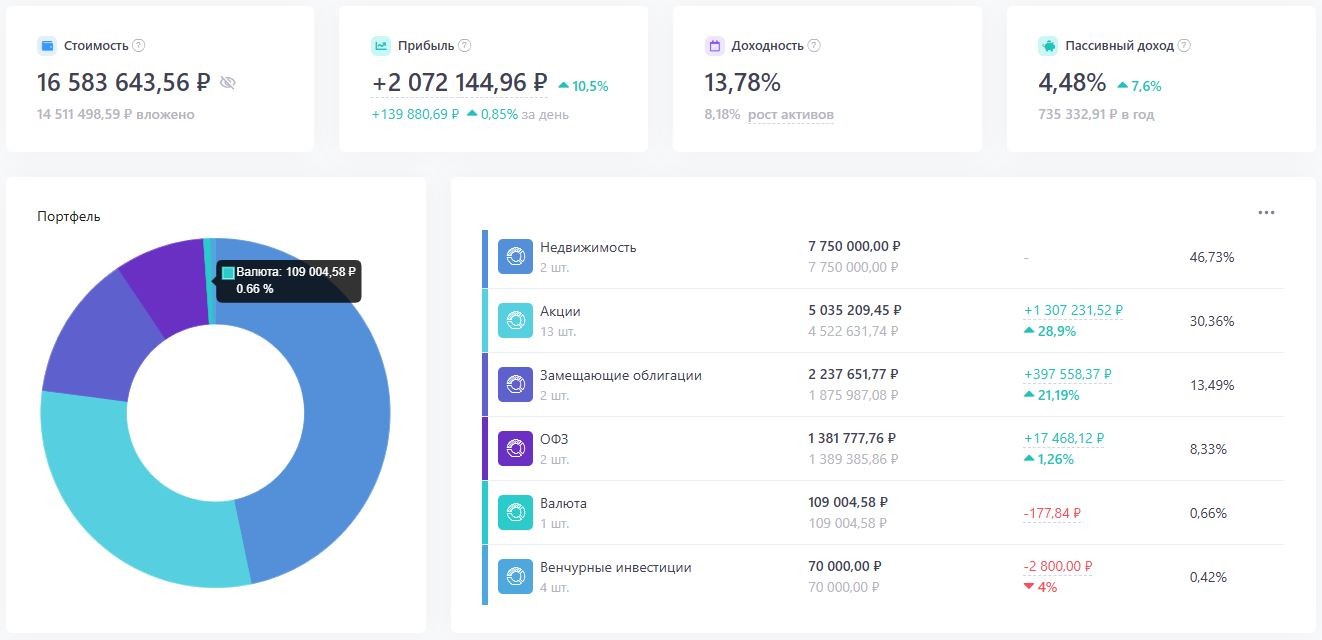Click the Валюта category icon

tap(515, 513)
